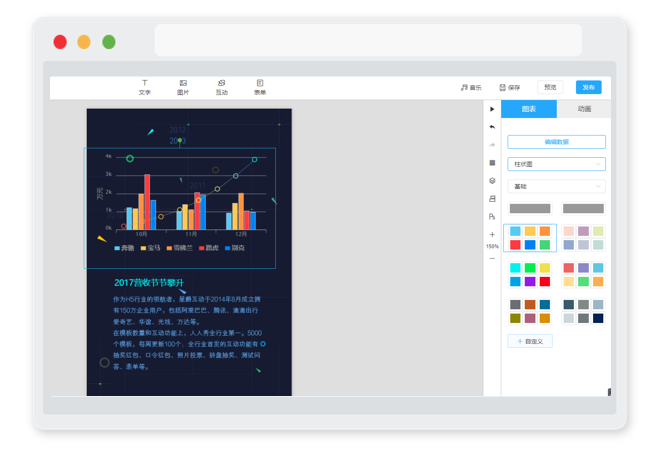The width and height of the screenshot is (660, 460).
Task: Open the 表单 form tool
Action: (x=260, y=87)
